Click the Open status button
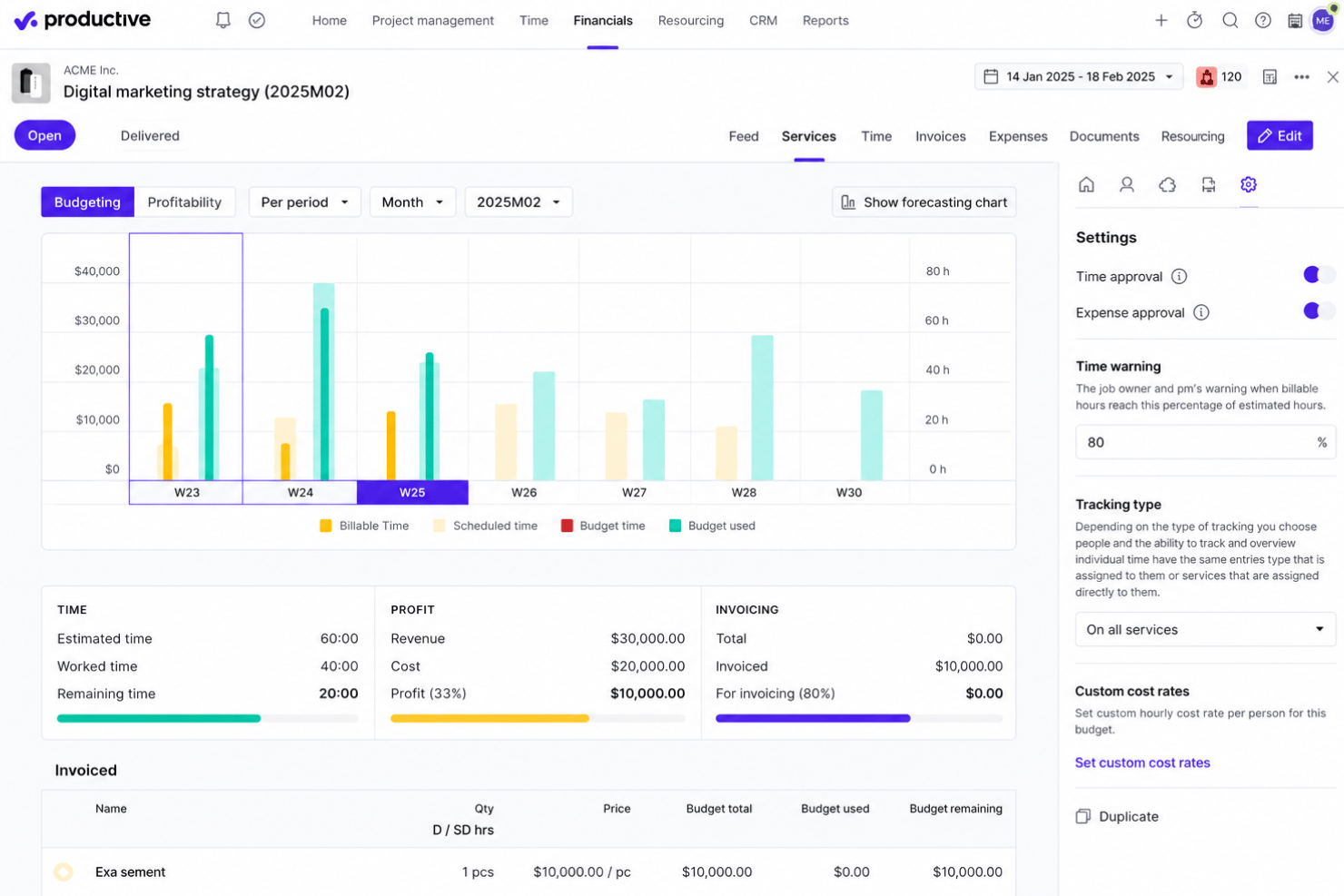 click(x=44, y=135)
